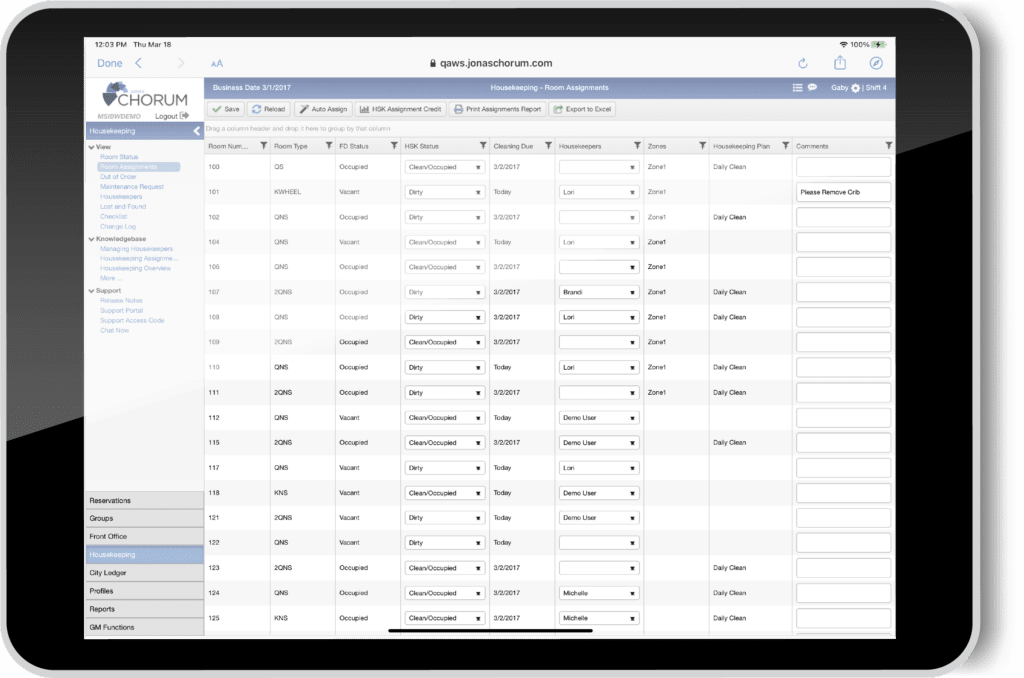1024x678 pixels.
Task: Open the HSK Status column filter
Action: tap(483, 146)
